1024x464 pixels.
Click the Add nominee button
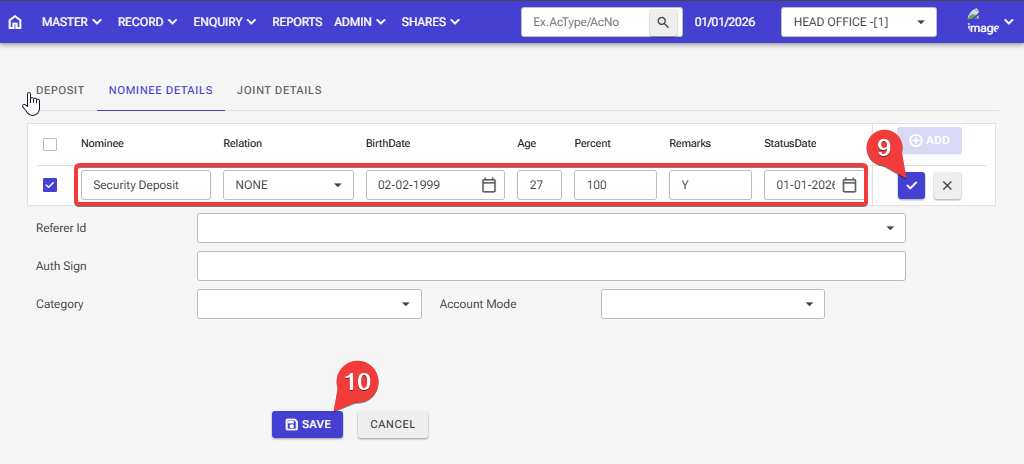coord(929,141)
